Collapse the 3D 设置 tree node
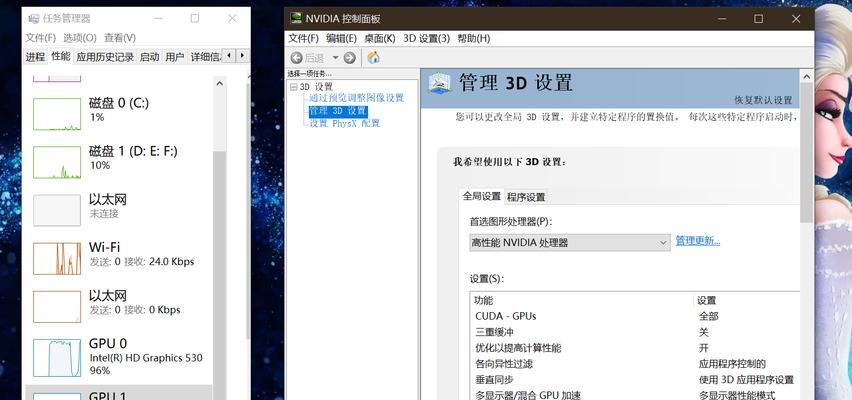 coord(293,87)
